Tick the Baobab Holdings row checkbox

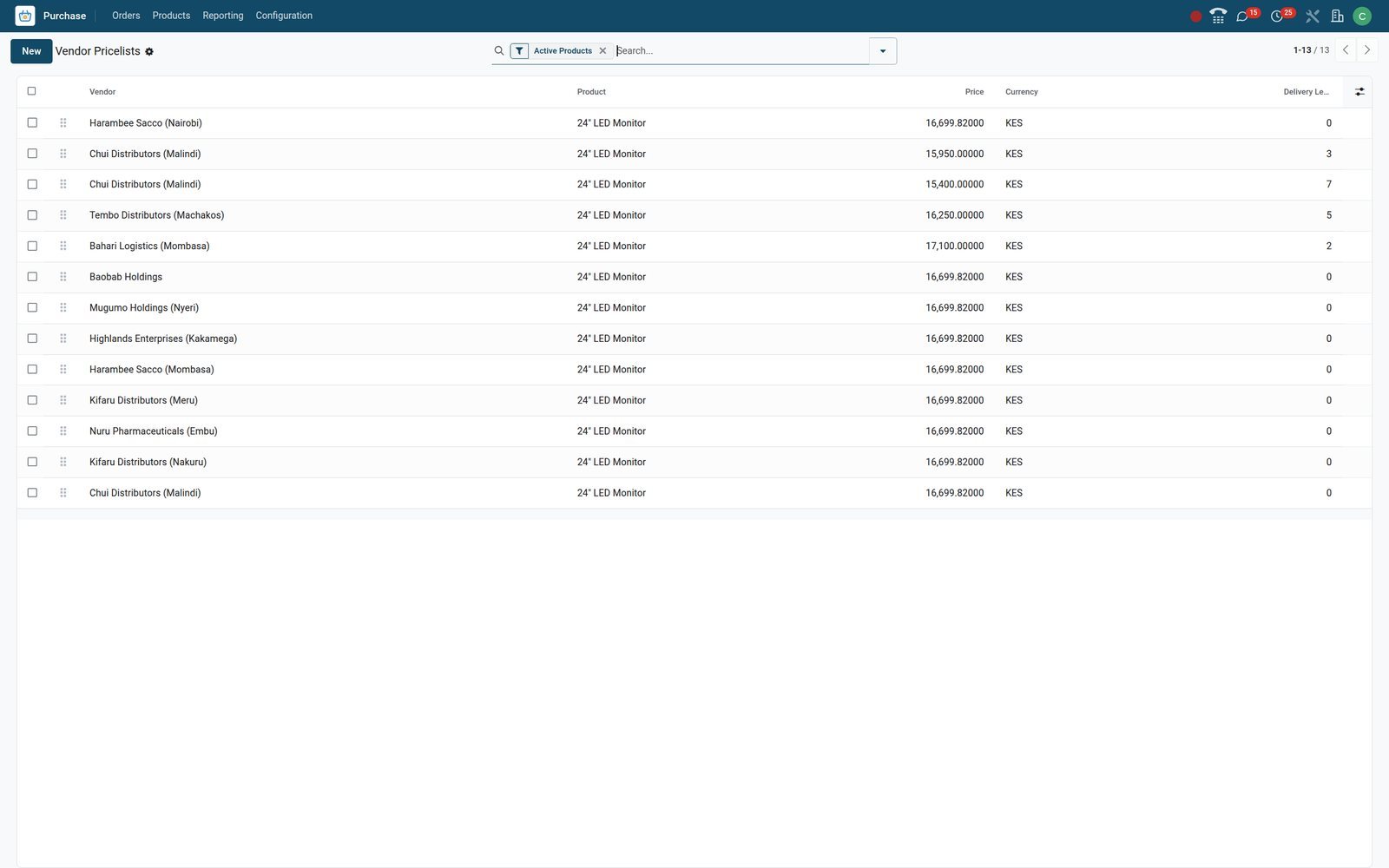[32, 276]
